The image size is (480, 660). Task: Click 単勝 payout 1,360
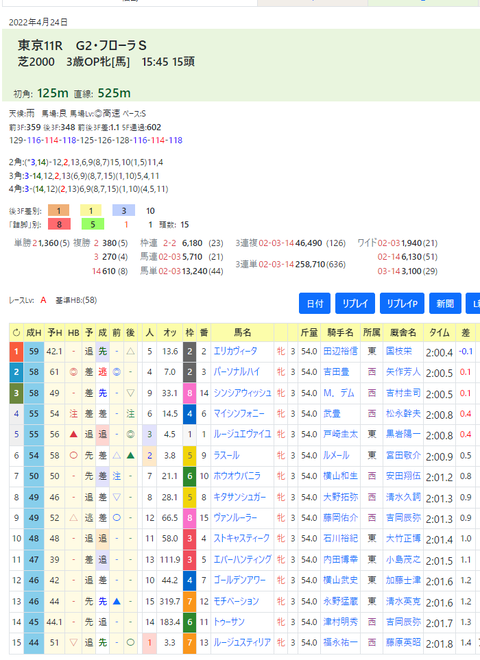tap(48, 243)
